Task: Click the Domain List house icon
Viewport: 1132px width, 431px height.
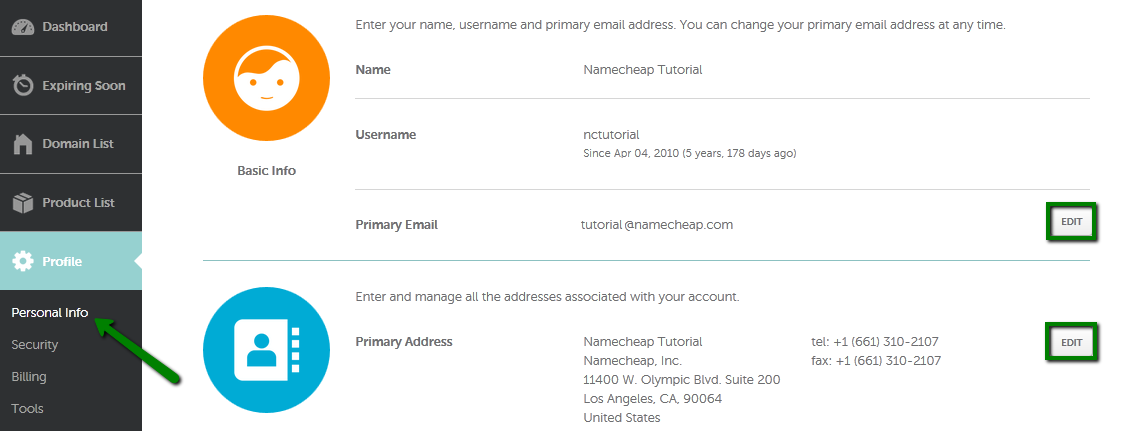Action: coord(23,144)
